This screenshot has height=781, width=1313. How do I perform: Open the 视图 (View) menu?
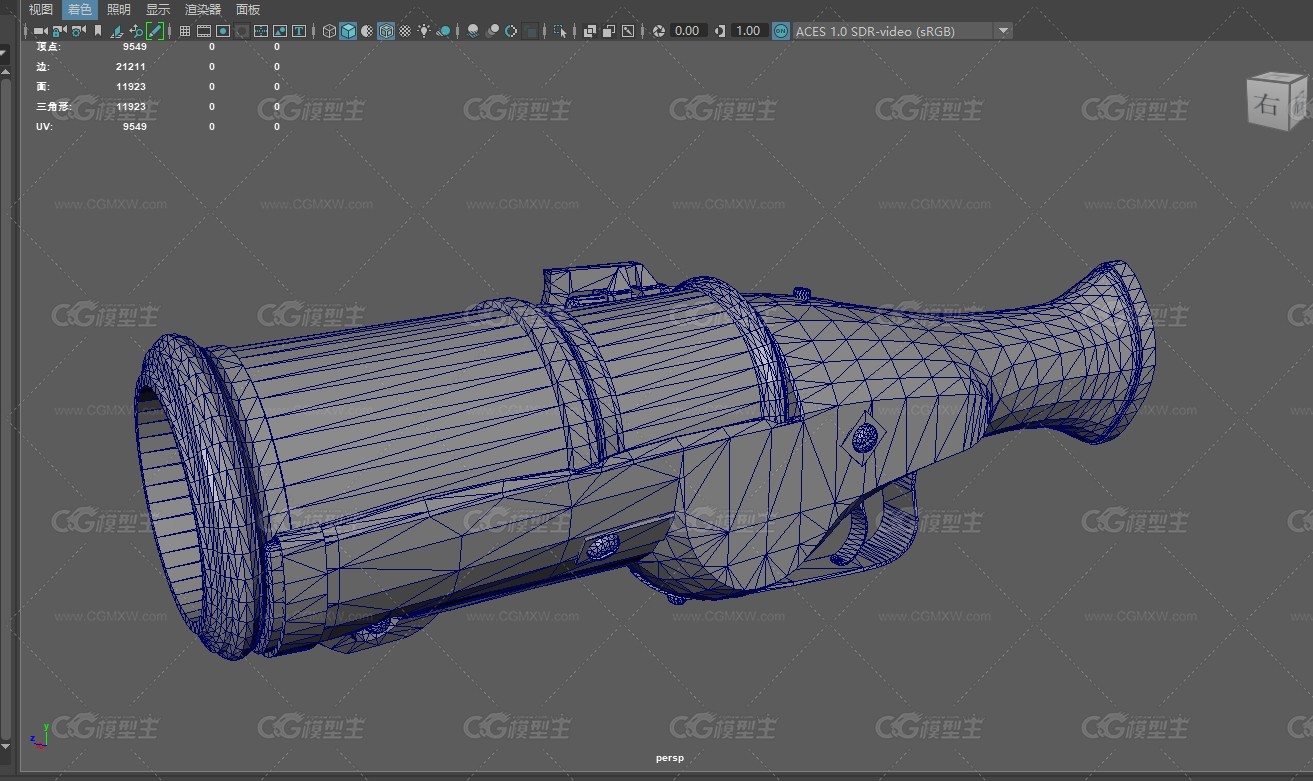[41, 9]
